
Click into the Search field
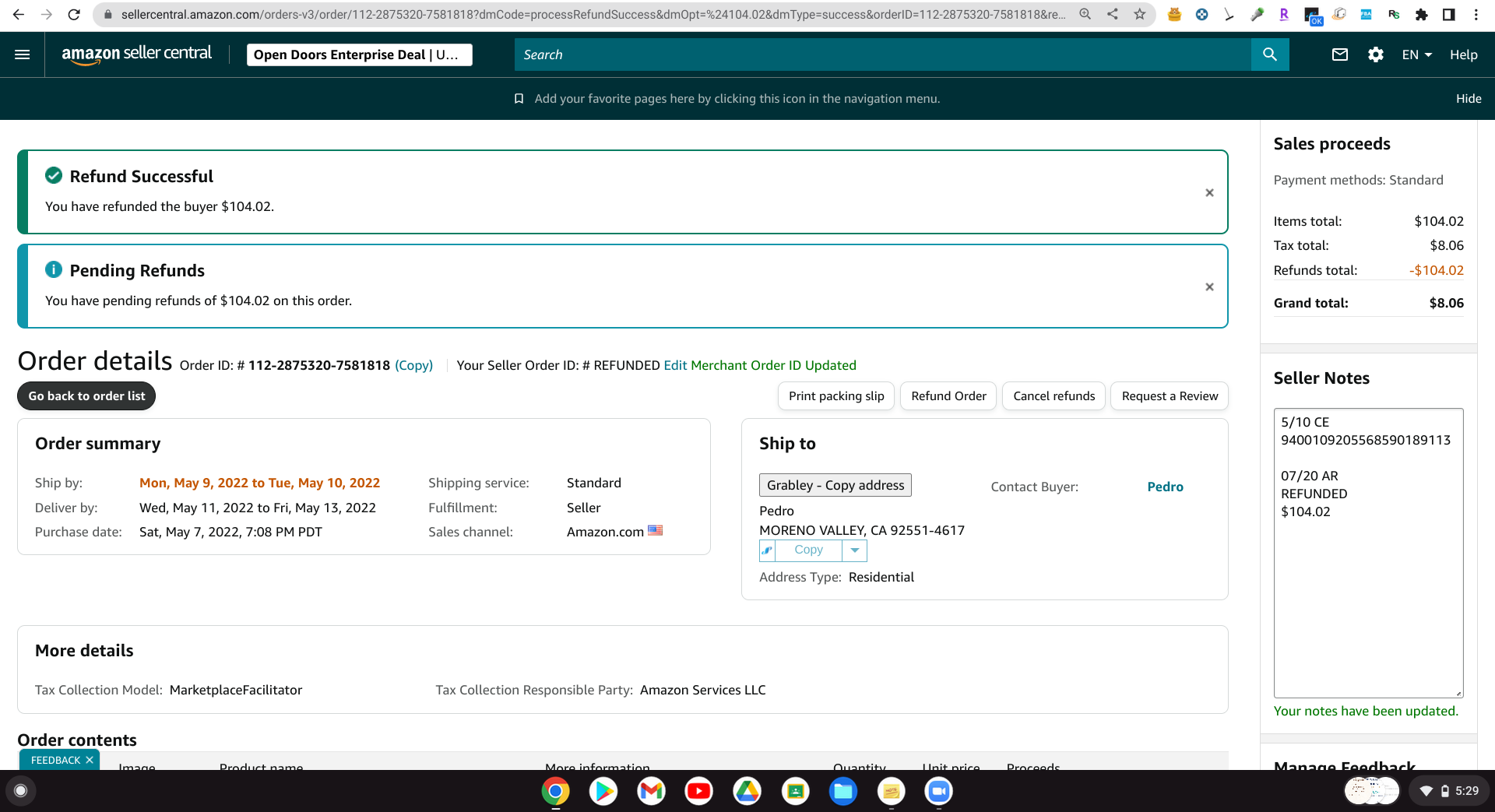click(x=883, y=54)
